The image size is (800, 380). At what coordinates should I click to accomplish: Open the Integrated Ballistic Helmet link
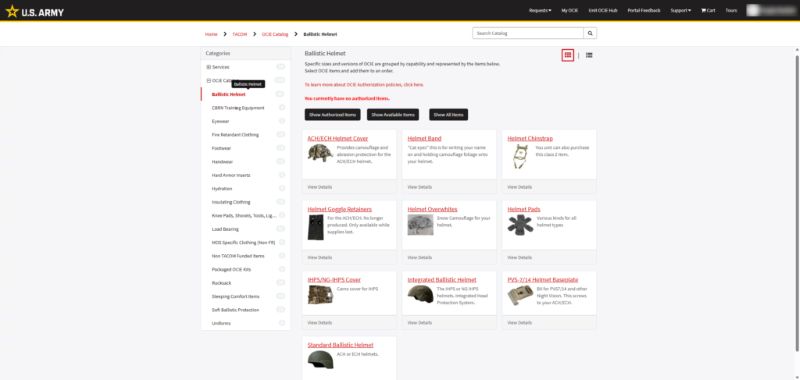point(442,280)
